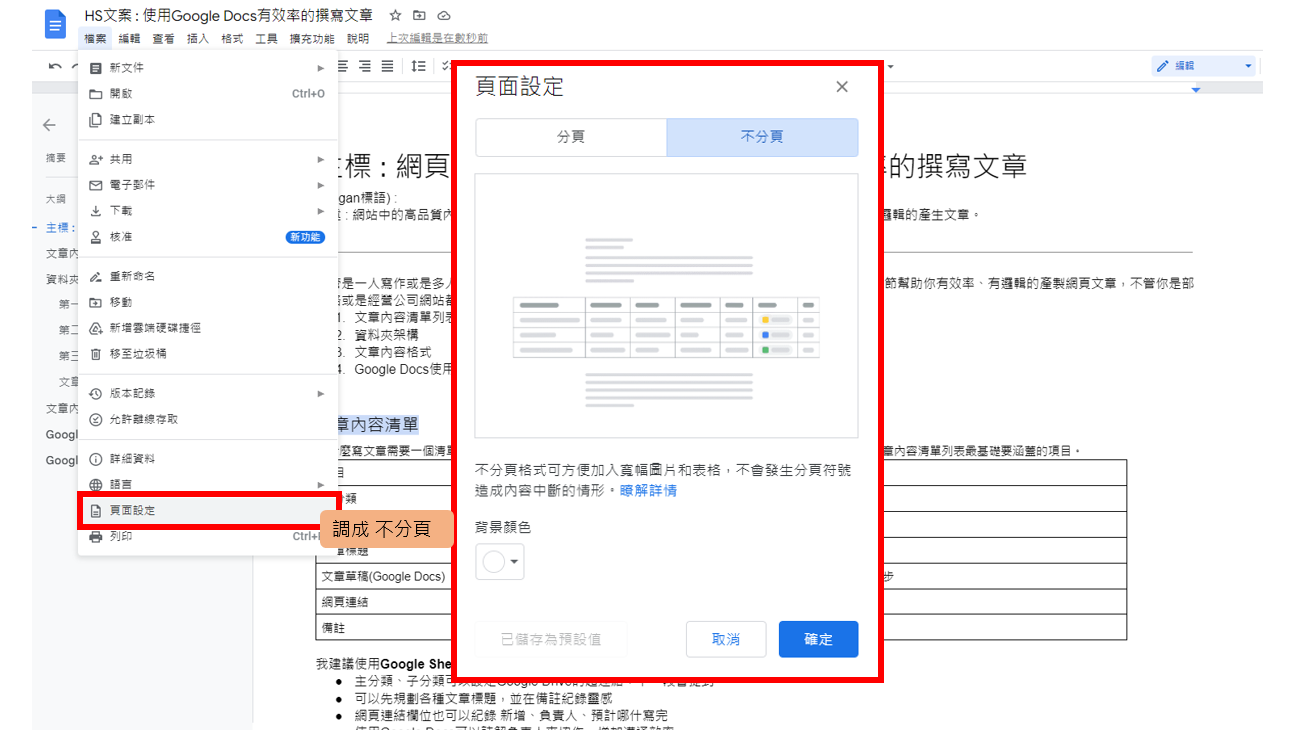
Task: Apply justify alignment from the toolbar
Action: click(x=387, y=66)
